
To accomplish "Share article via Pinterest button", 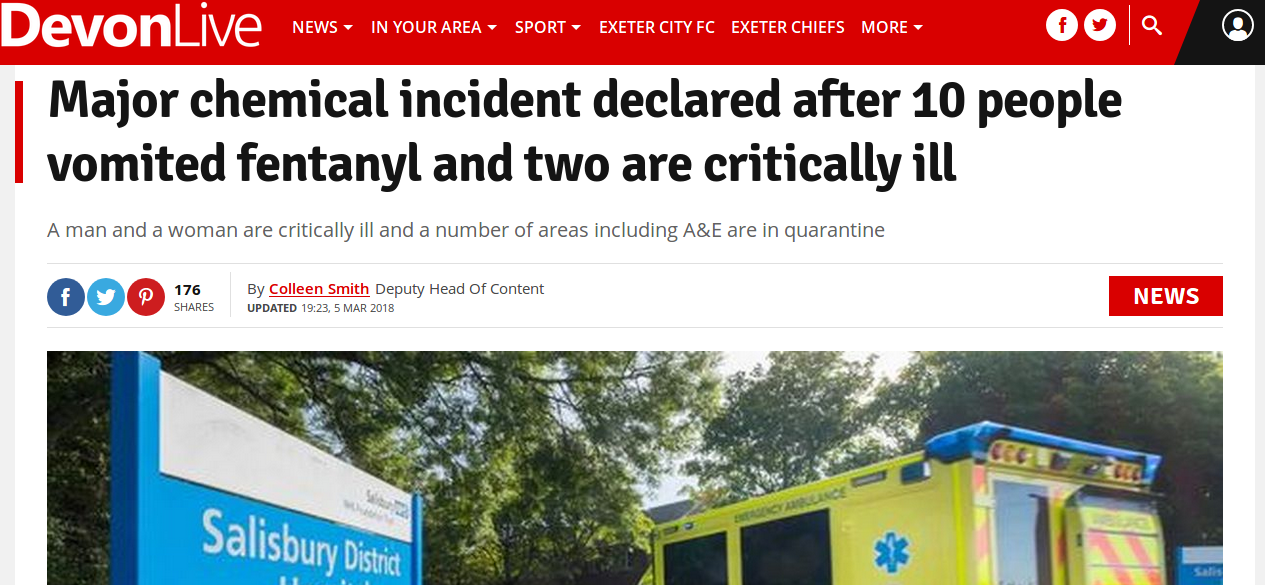I will click(146, 297).
